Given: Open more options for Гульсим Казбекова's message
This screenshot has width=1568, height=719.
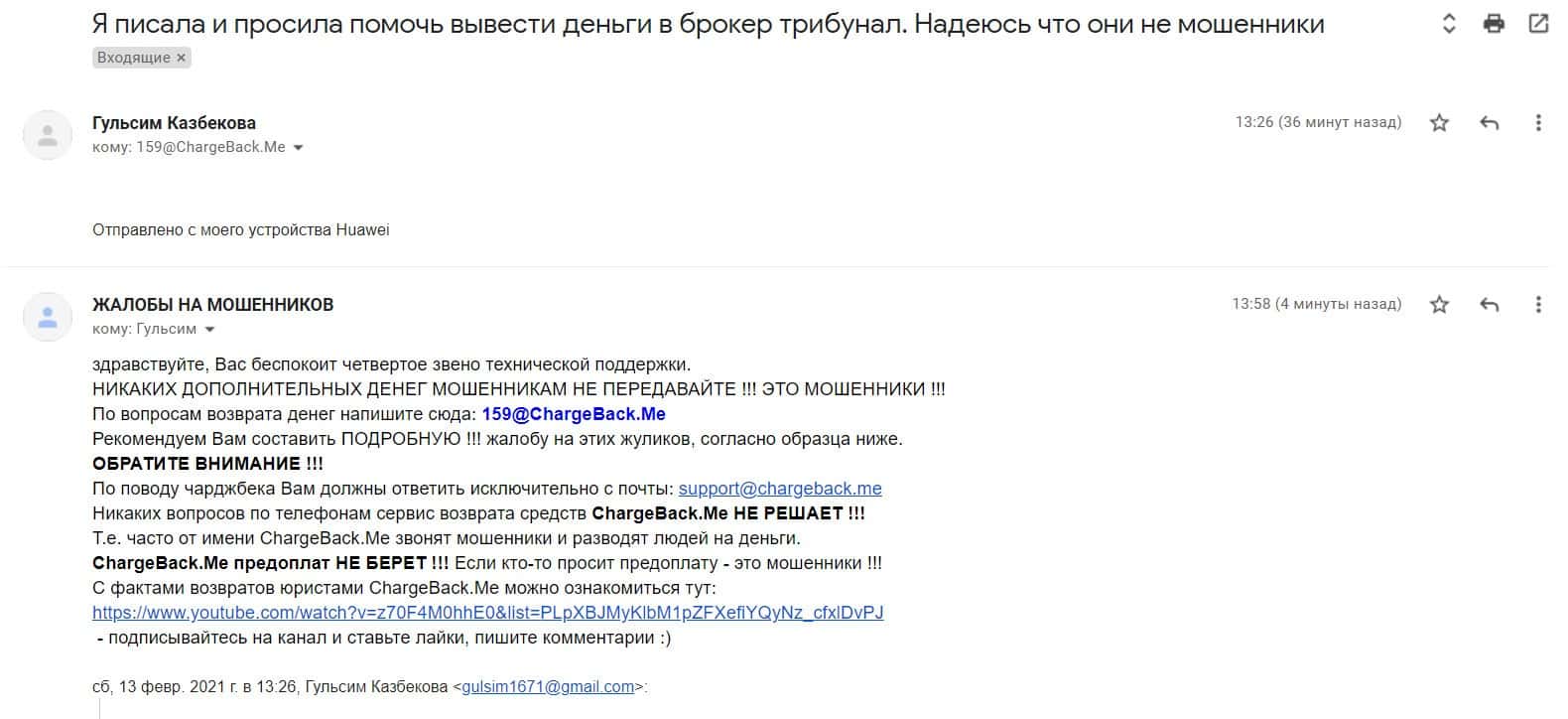Looking at the screenshot, I should point(1538,123).
